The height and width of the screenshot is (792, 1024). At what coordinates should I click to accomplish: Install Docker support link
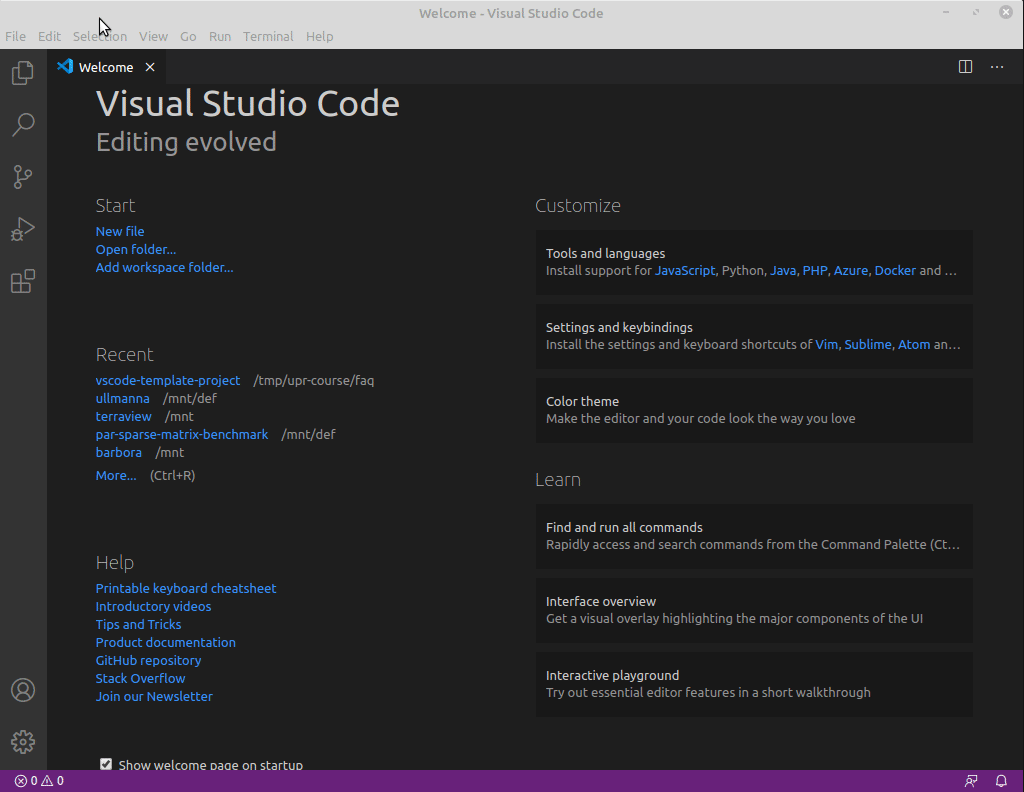coord(895,270)
